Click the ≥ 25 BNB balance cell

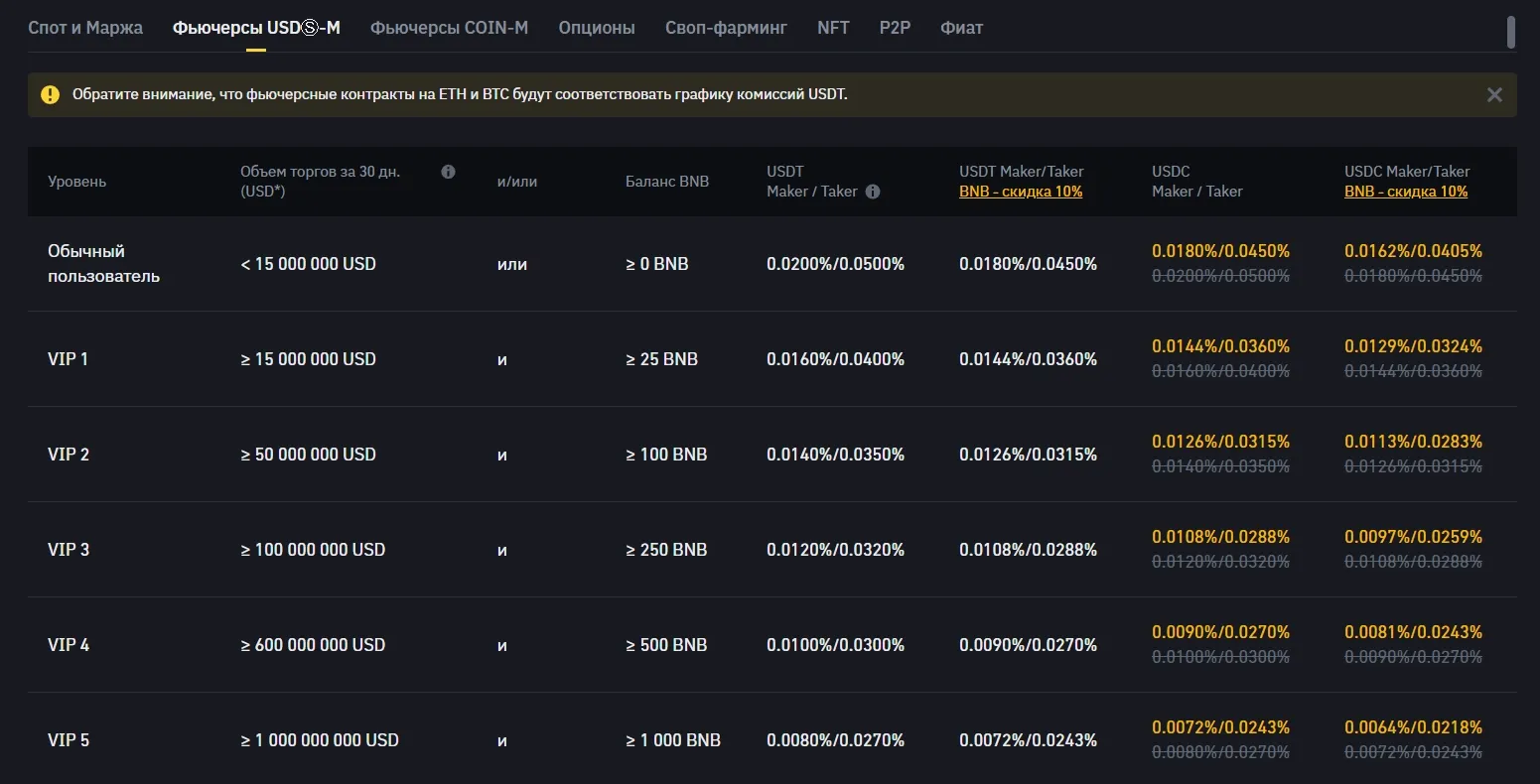tap(661, 359)
